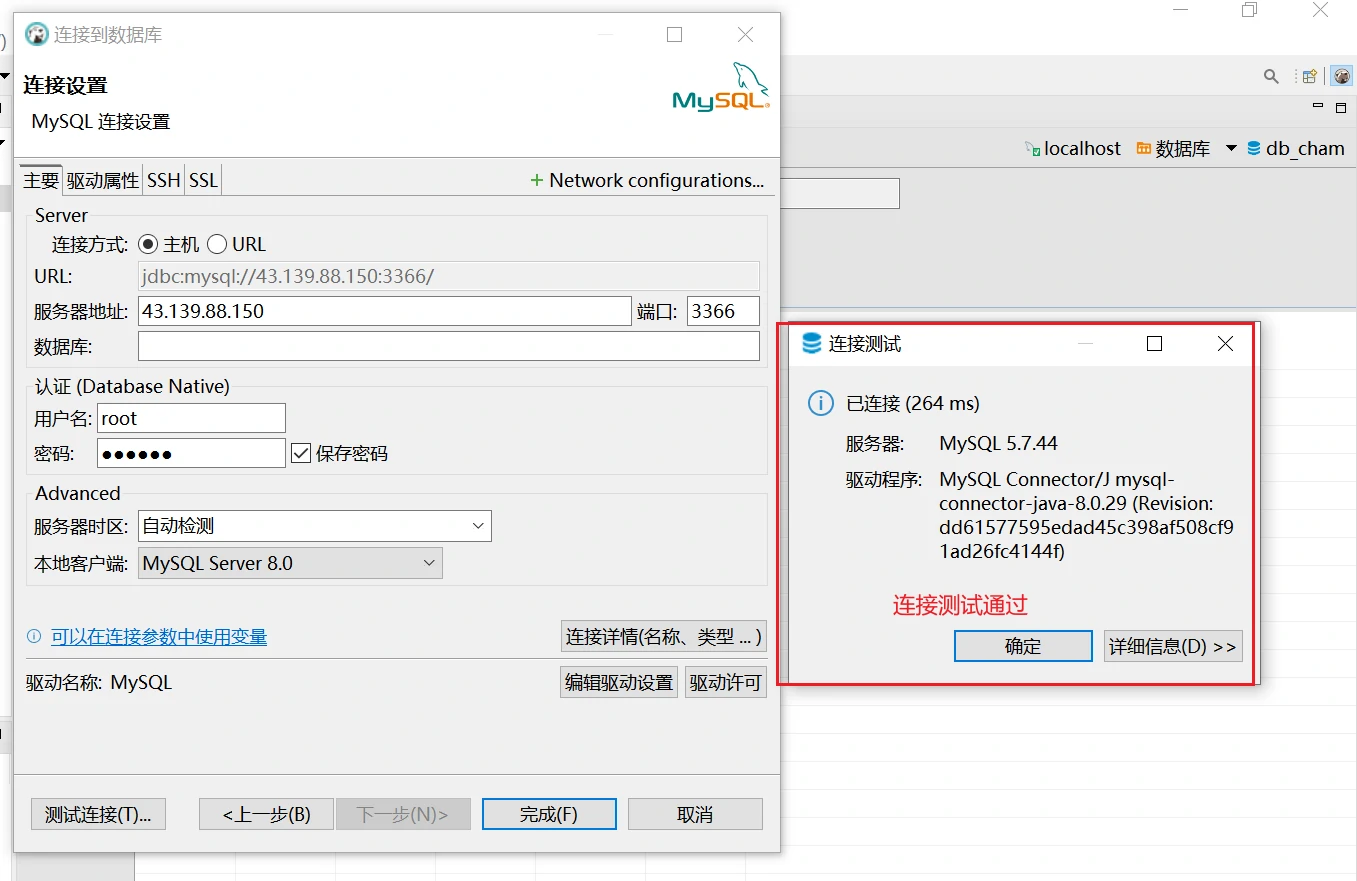
Task: Toggle the 保存密码 checkbox
Action: coord(302,453)
